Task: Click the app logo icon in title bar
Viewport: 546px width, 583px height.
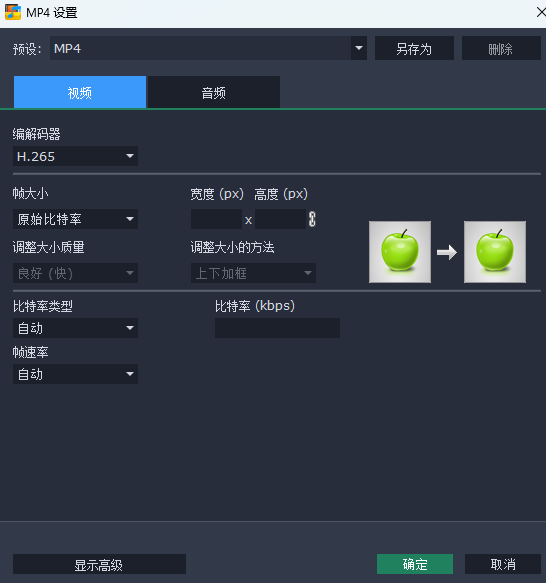Action: coord(13,12)
